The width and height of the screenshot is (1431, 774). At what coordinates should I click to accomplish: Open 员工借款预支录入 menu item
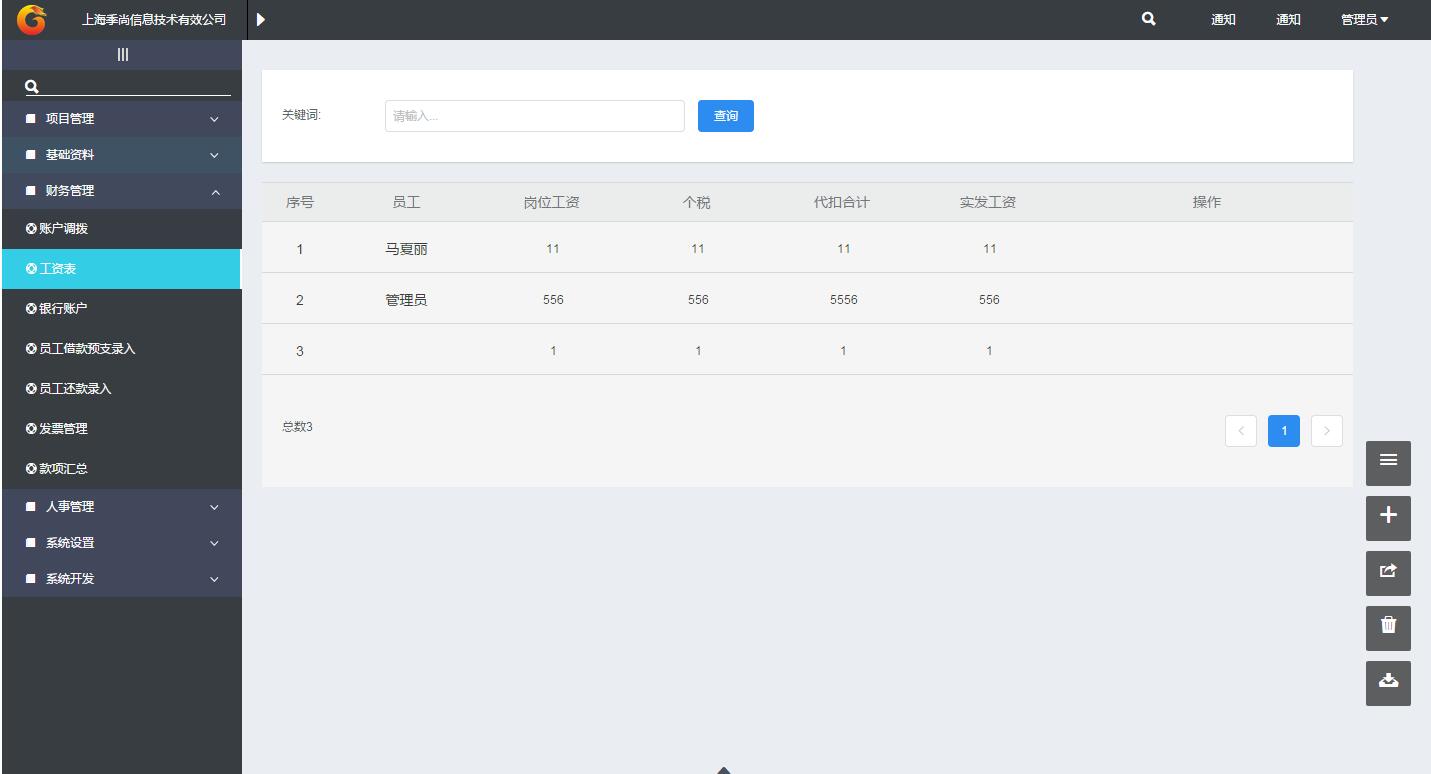121,349
